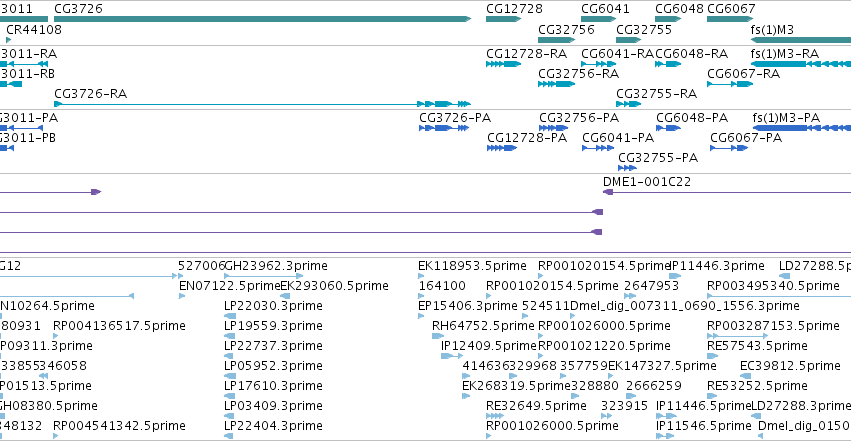Click the CG6048-PA protein label

coord(692,117)
